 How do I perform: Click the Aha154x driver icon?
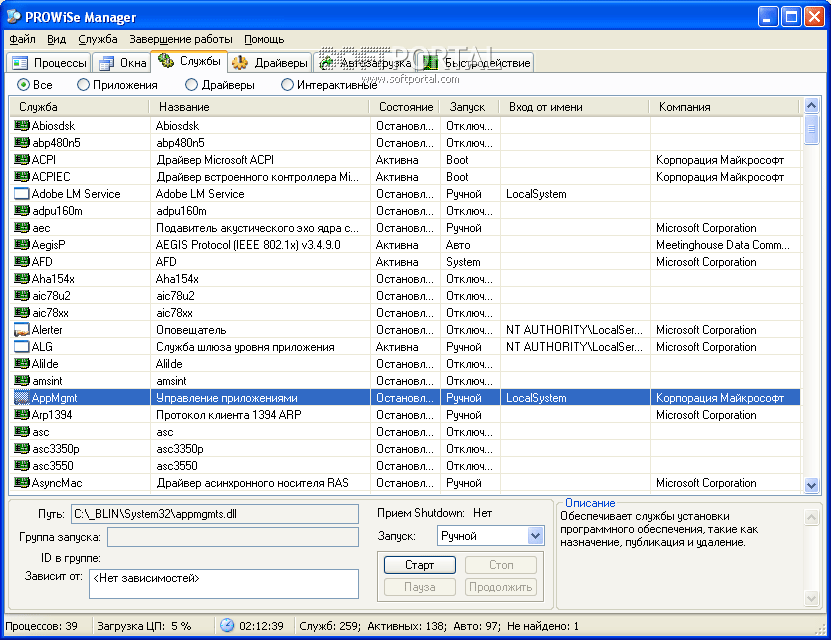(21, 279)
